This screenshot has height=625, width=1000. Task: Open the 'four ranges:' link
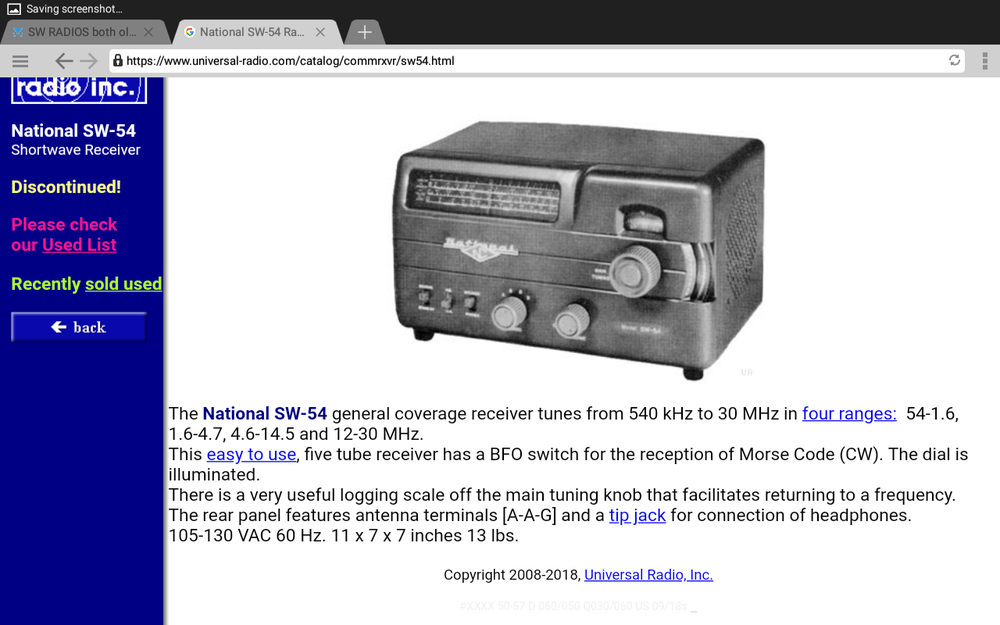click(849, 413)
